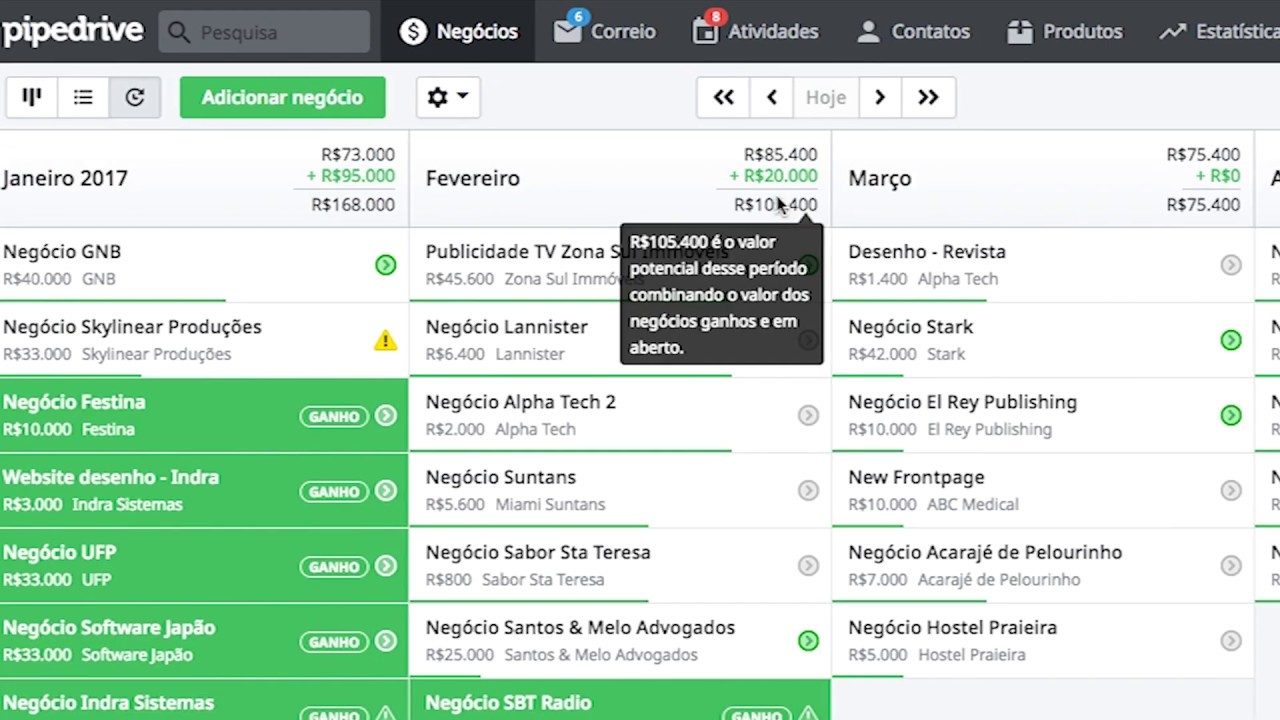The width and height of the screenshot is (1280, 720).
Task: Click activity icon on Negócio GNB
Action: (385, 265)
